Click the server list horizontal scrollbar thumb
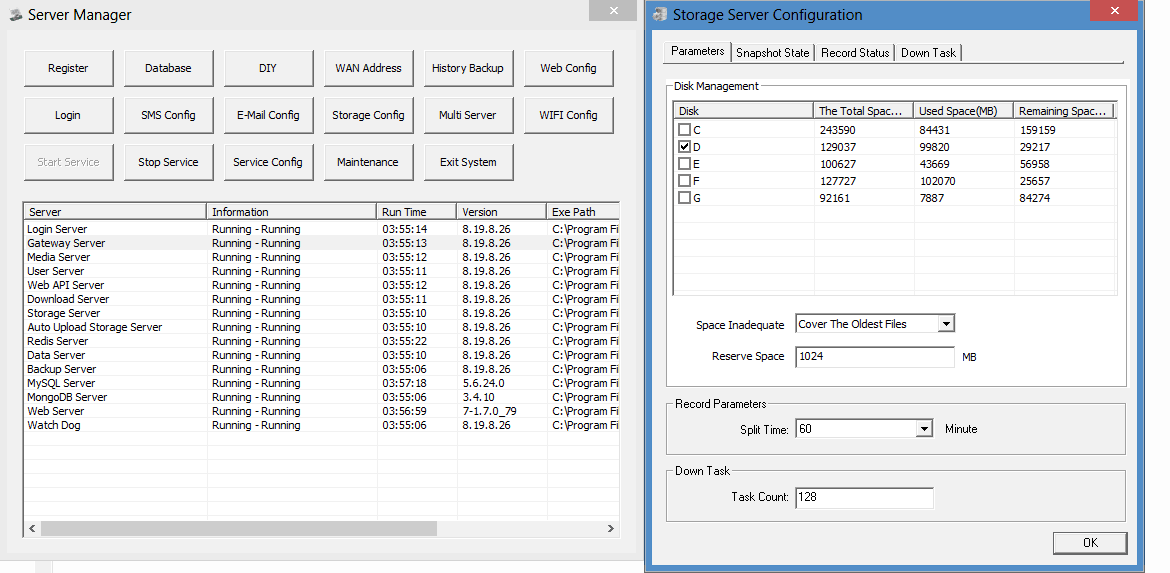1170x573 pixels. [x=239, y=528]
